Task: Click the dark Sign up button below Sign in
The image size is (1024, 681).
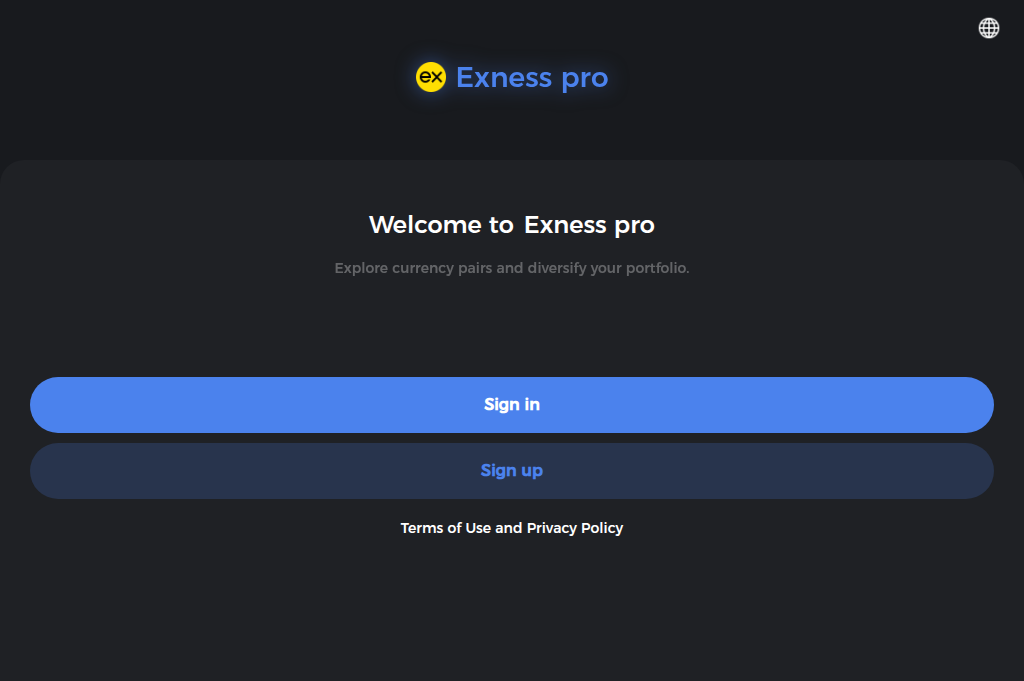Action: pos(512,470)
